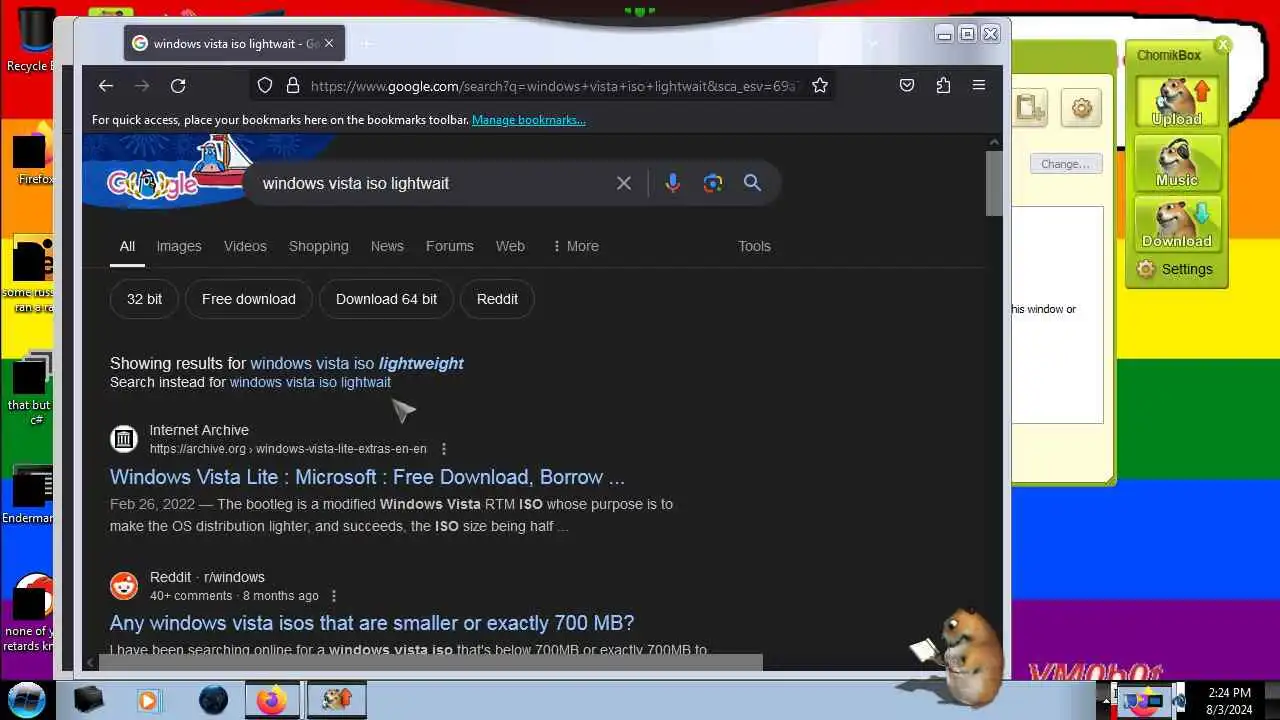This screenshot has height=720, width=1280.
Task: Click Upload in ChomikBox
Action: point(1177,102)
